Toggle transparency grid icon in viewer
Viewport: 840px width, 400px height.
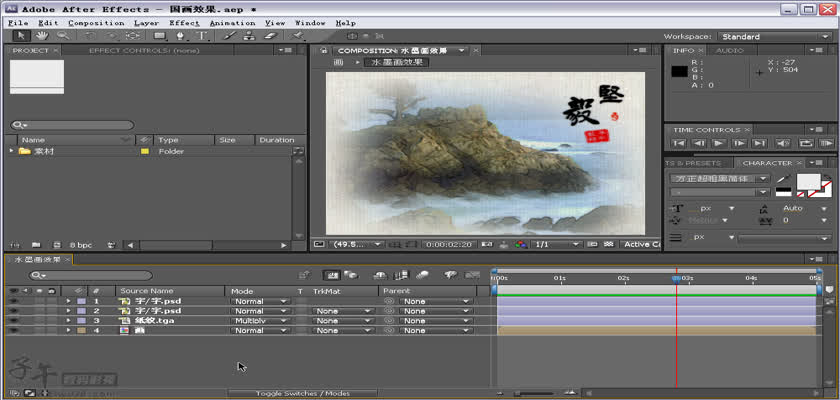608,244
